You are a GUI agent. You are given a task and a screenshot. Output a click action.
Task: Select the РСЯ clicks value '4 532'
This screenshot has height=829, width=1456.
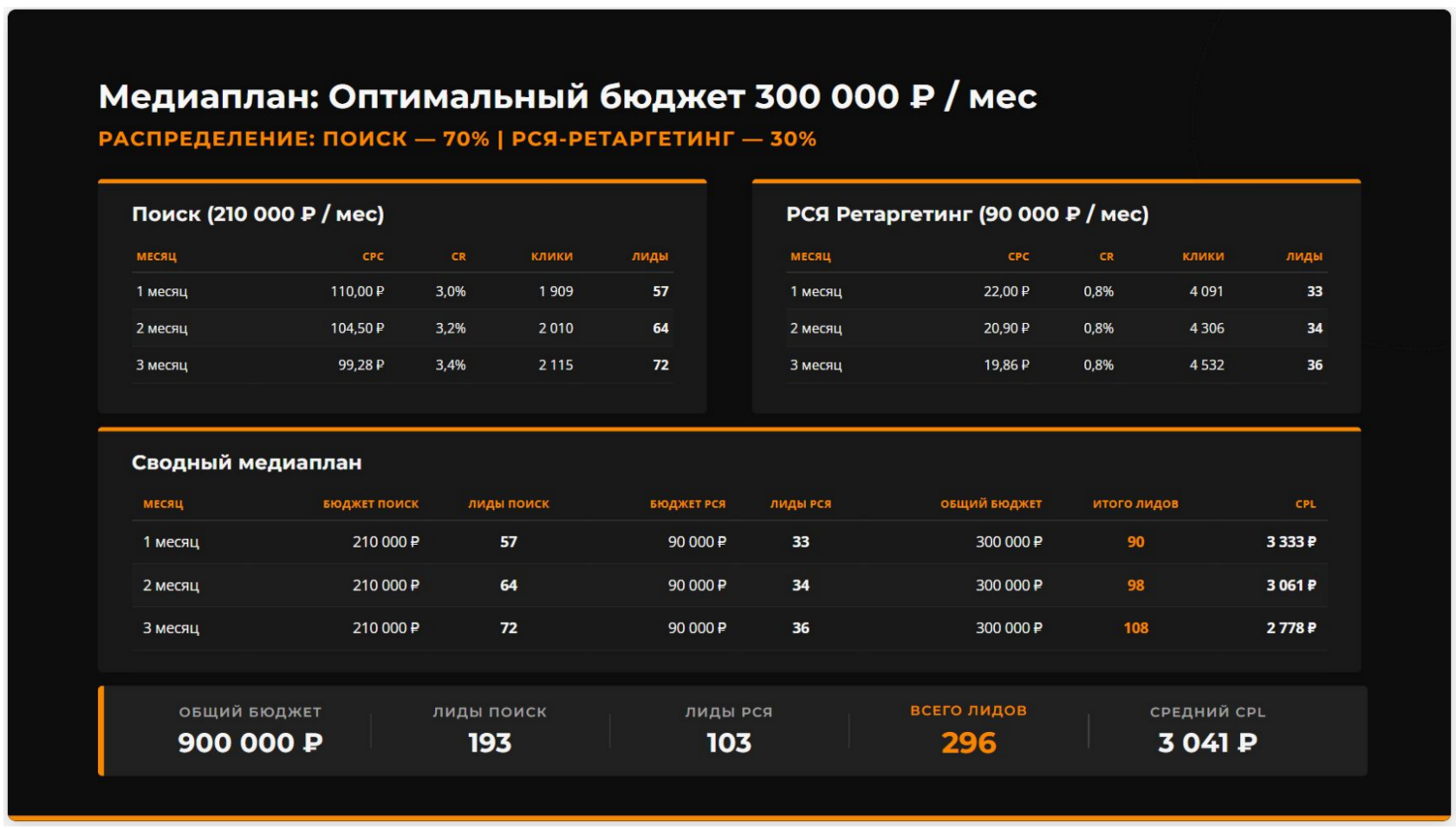pyautogui.click(x=1206, y=365)
